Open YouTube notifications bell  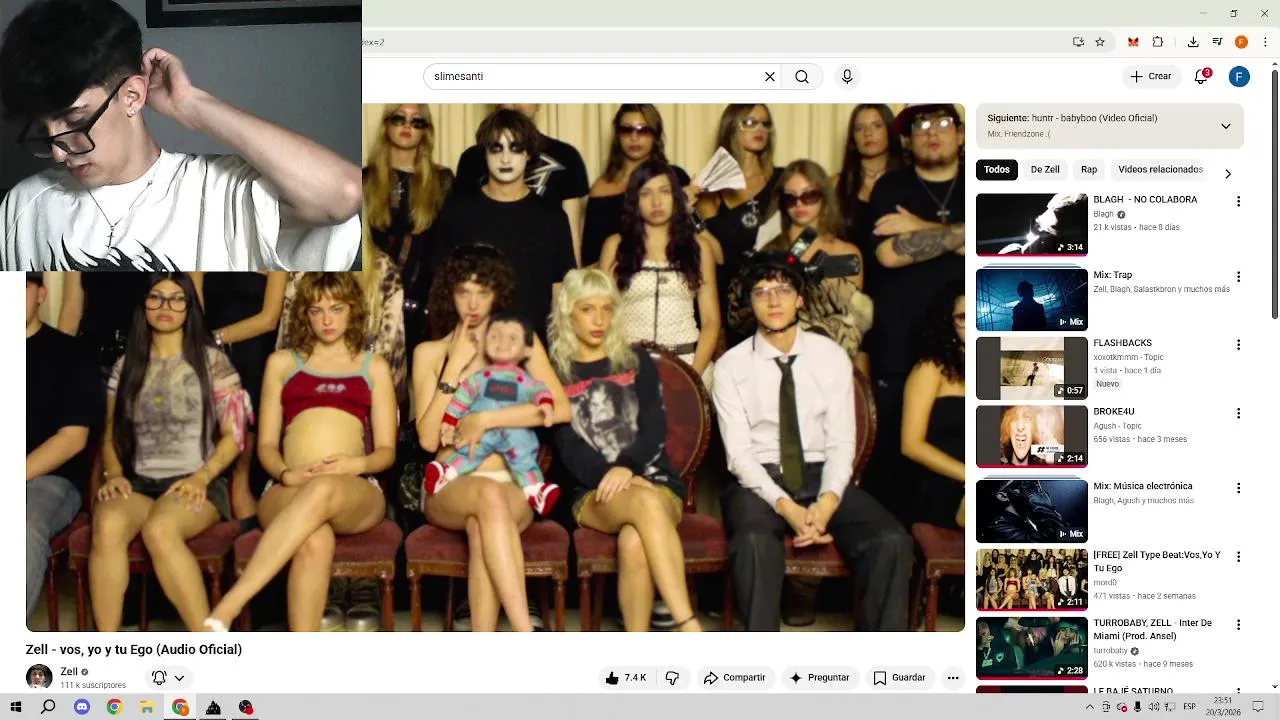[1202, 76]
